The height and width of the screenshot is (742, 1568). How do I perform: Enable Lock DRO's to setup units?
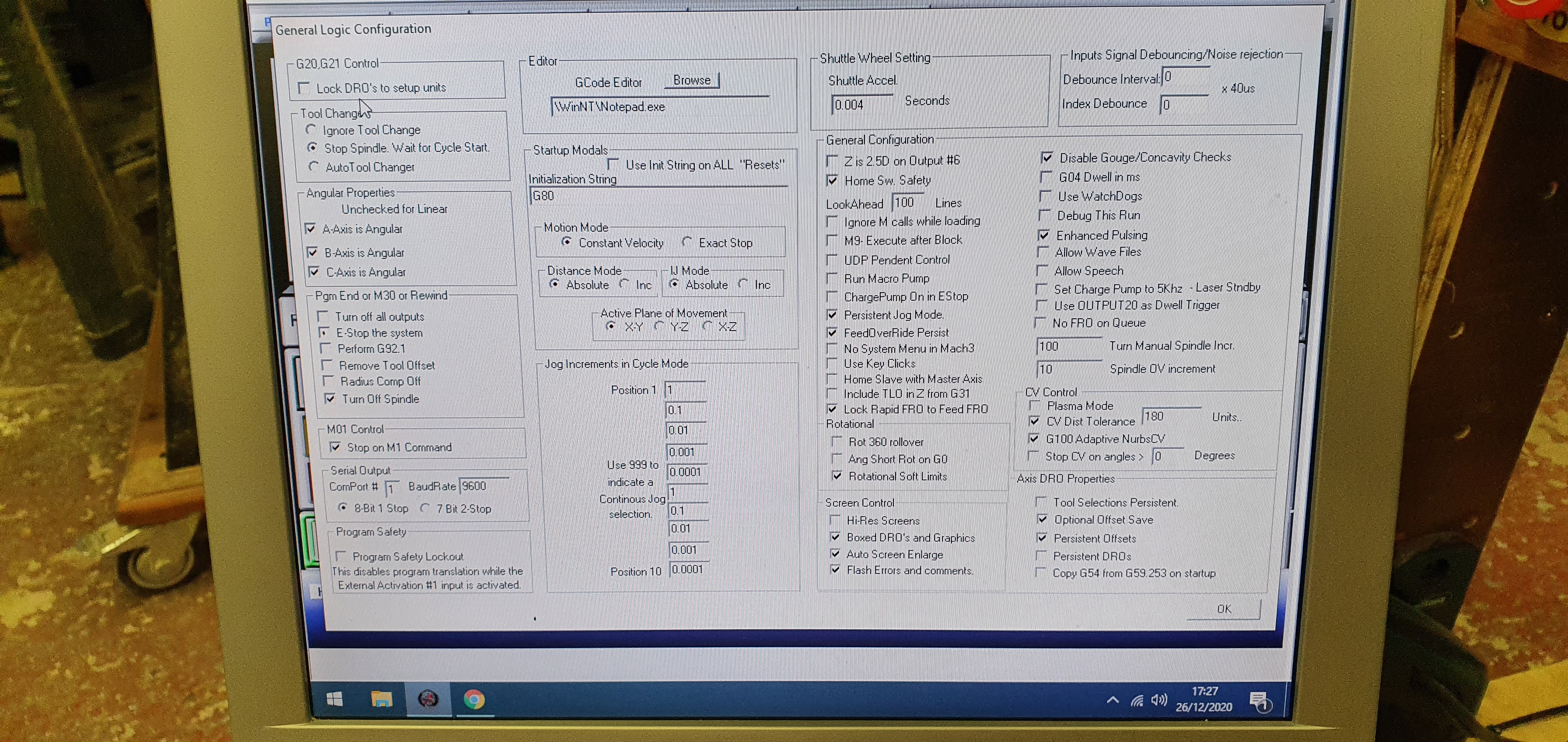[x=304, y=88]
